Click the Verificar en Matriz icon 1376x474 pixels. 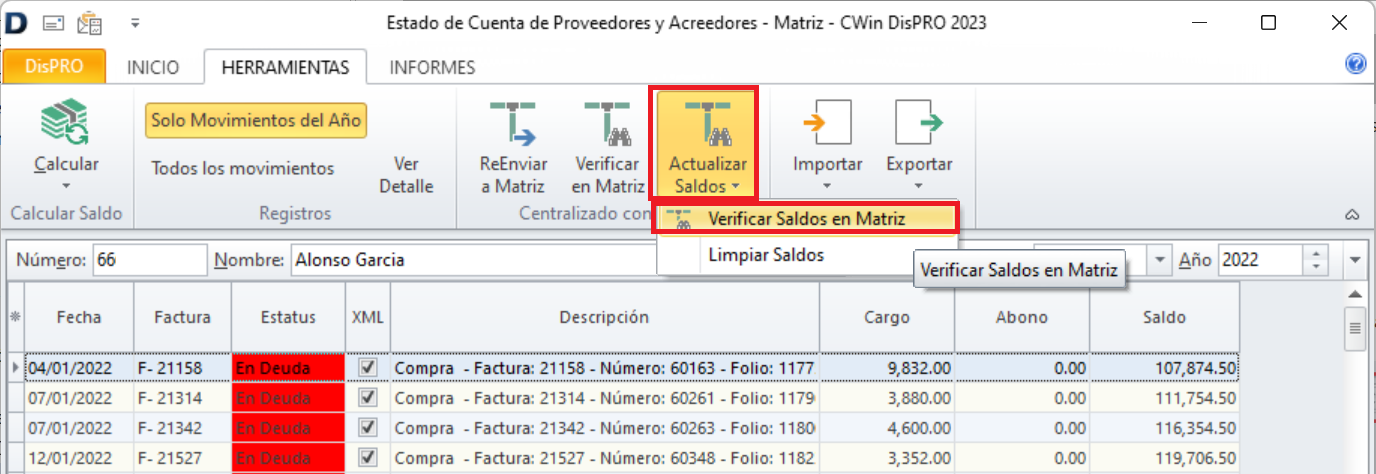coord(607,123)
